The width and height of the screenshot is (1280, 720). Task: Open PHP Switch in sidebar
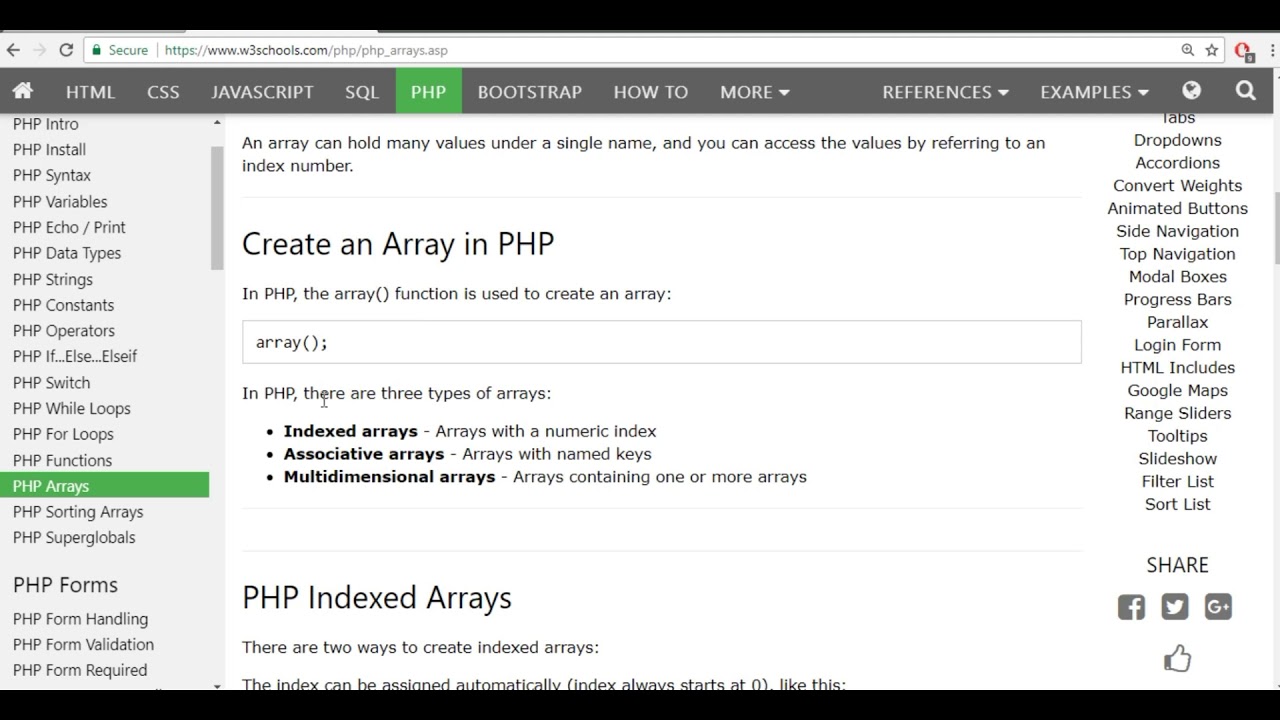(51, 382)
